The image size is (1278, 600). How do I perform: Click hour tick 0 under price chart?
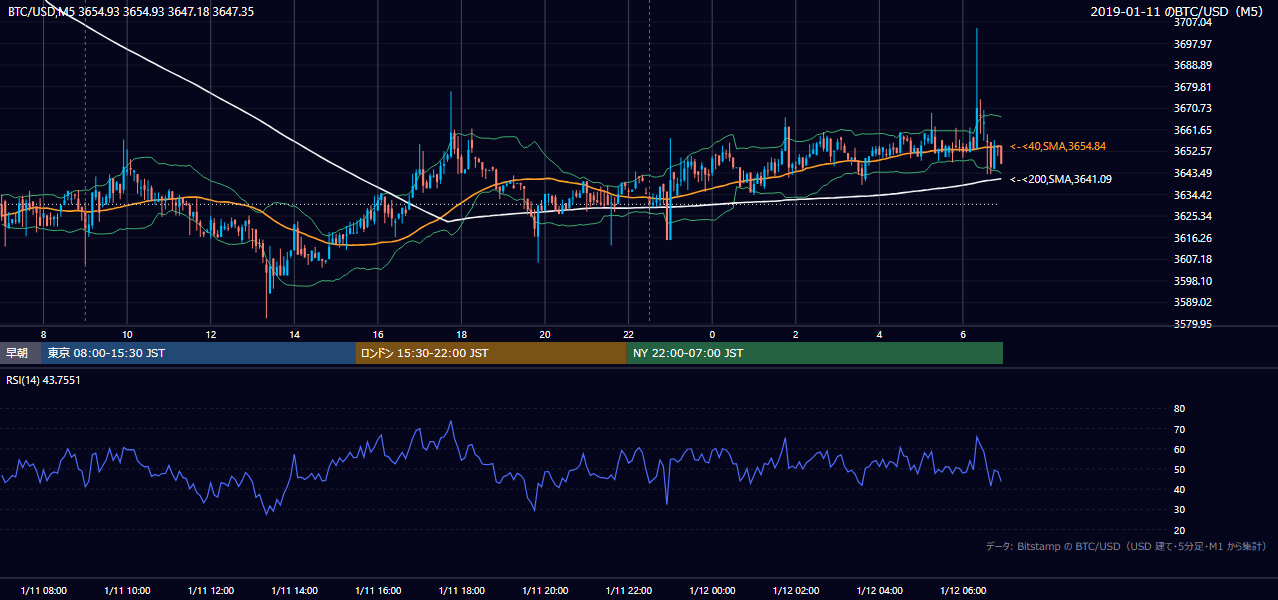[712, 334]
